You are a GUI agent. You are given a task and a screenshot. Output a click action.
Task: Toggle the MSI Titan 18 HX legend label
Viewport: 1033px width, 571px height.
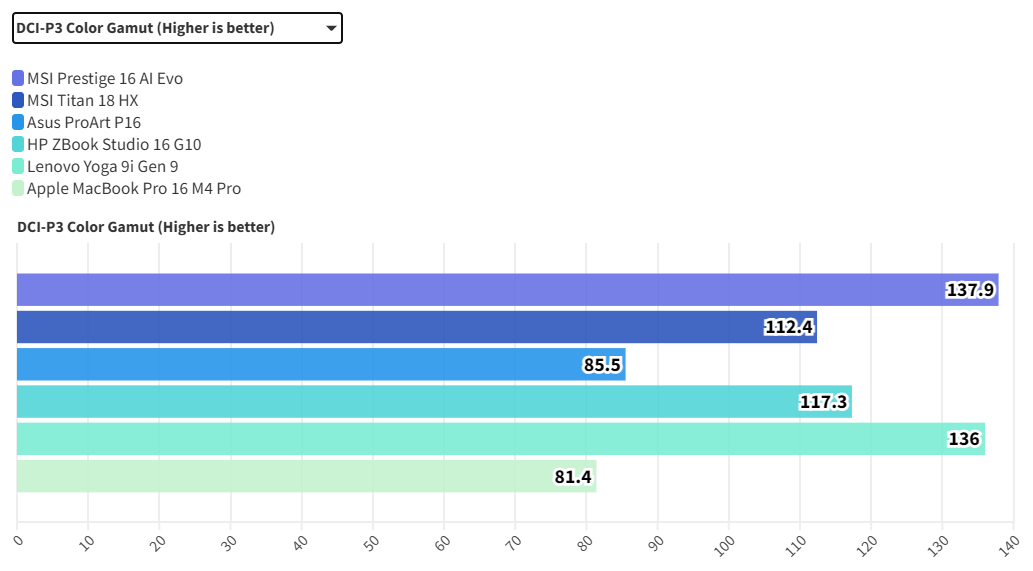(x=83, y=100)
